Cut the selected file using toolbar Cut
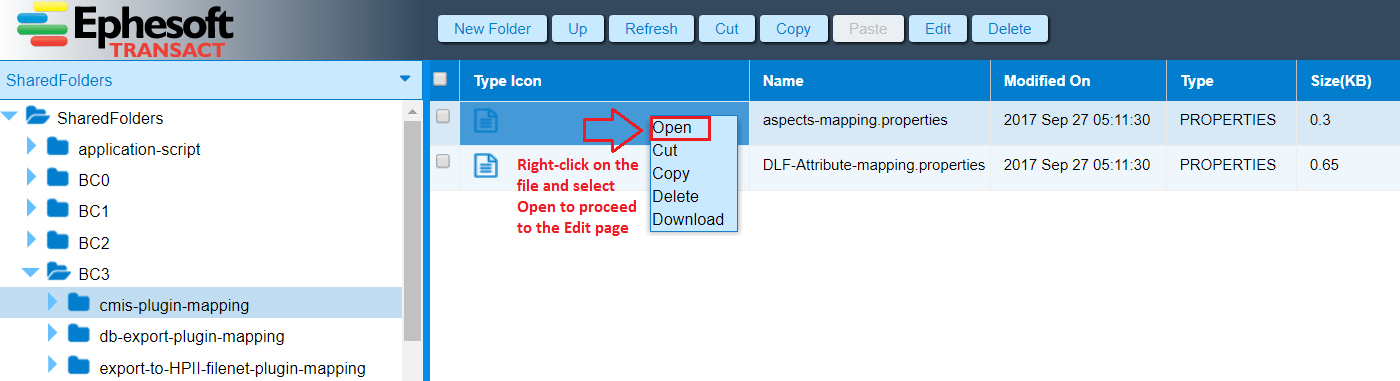Image resolution: width=1400 pixels, height=381 pixels. tap(727, 29)
